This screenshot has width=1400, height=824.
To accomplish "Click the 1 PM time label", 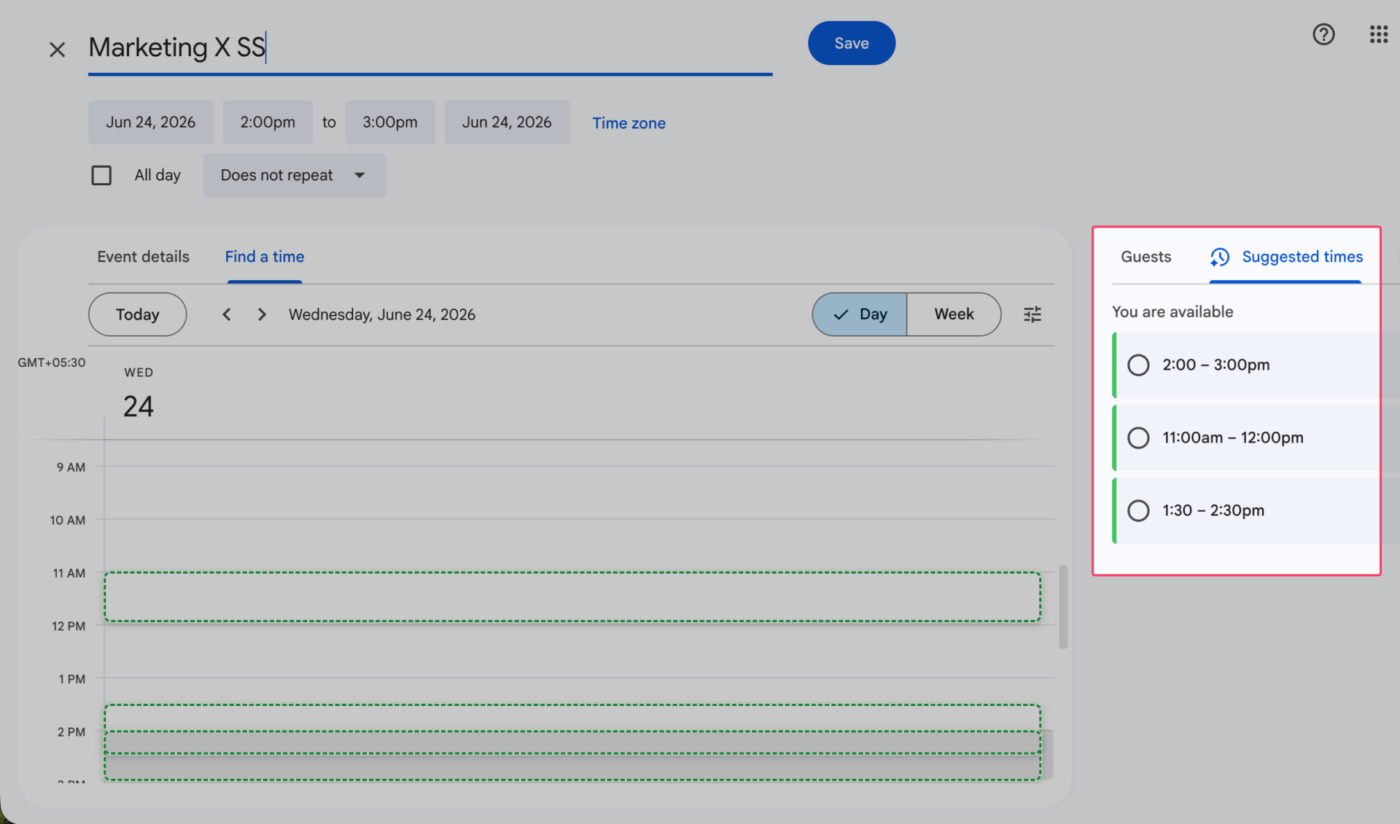I will tap(71, 679).
